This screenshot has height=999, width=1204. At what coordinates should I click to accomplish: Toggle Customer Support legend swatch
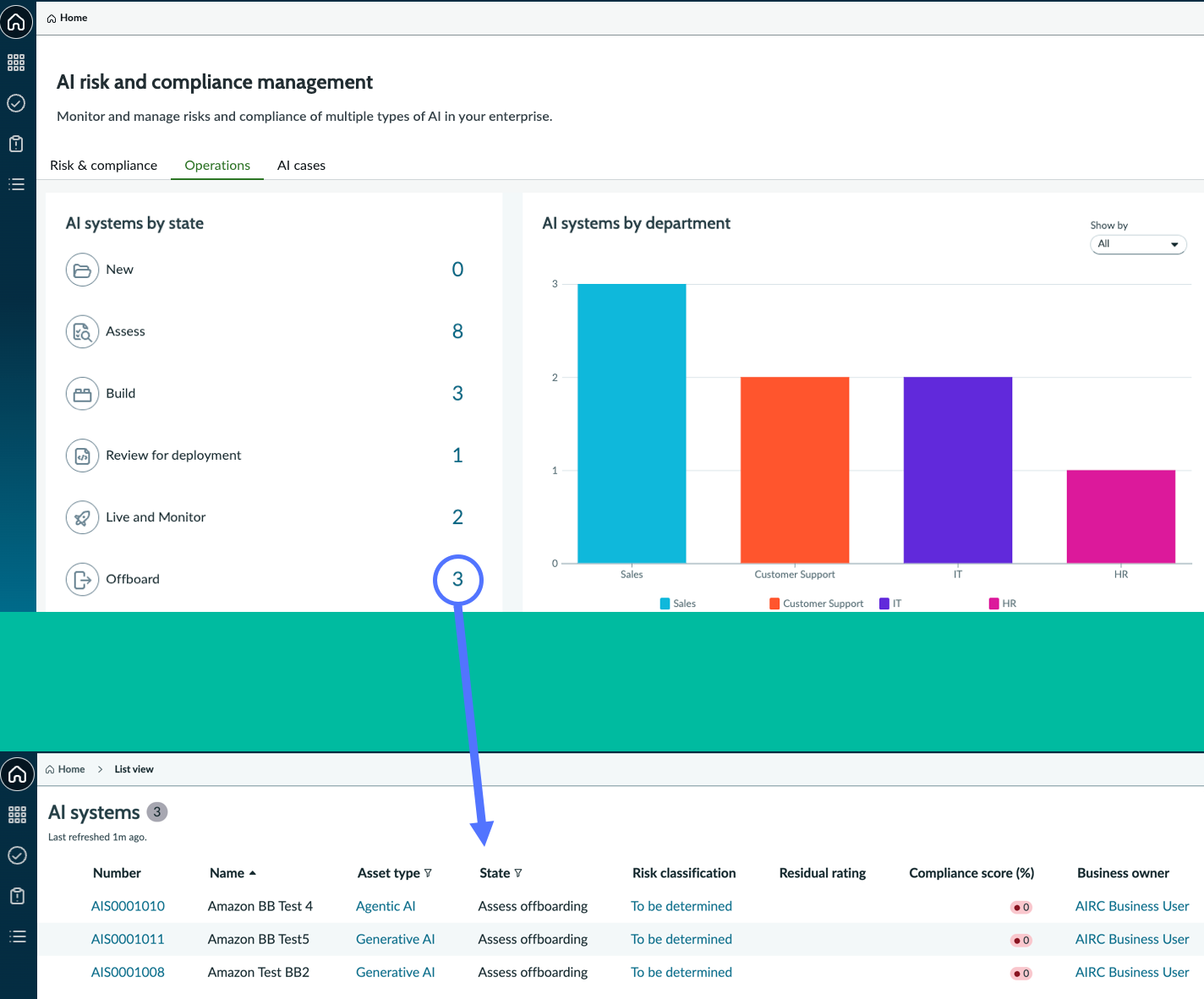point(774,603)
